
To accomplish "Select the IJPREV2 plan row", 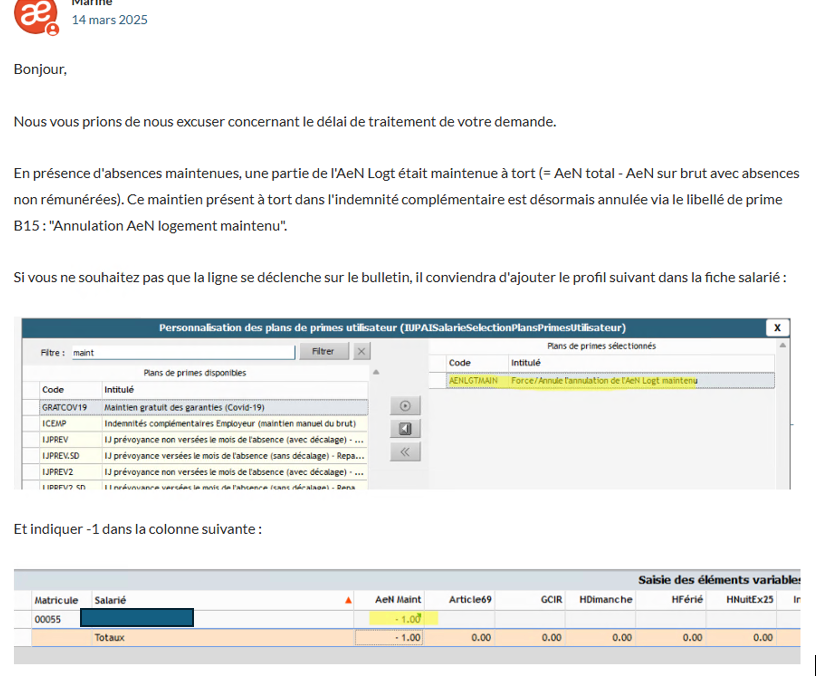I will pos(195,472).
